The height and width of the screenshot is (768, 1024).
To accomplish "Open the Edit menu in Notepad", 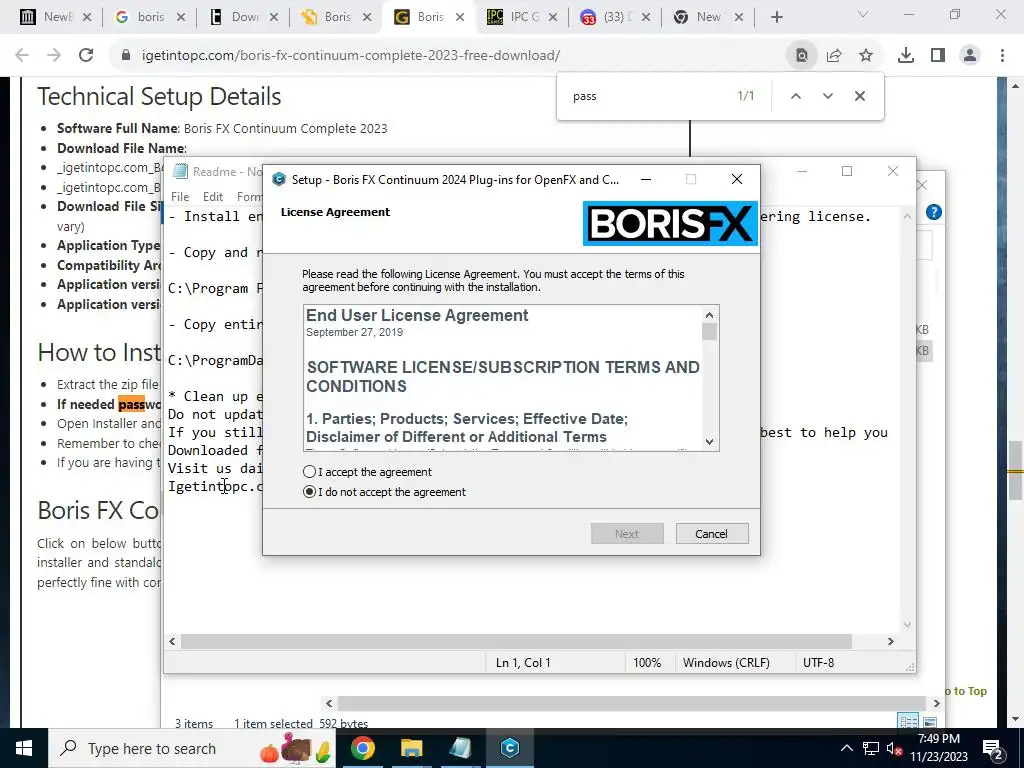I will 213,197.
